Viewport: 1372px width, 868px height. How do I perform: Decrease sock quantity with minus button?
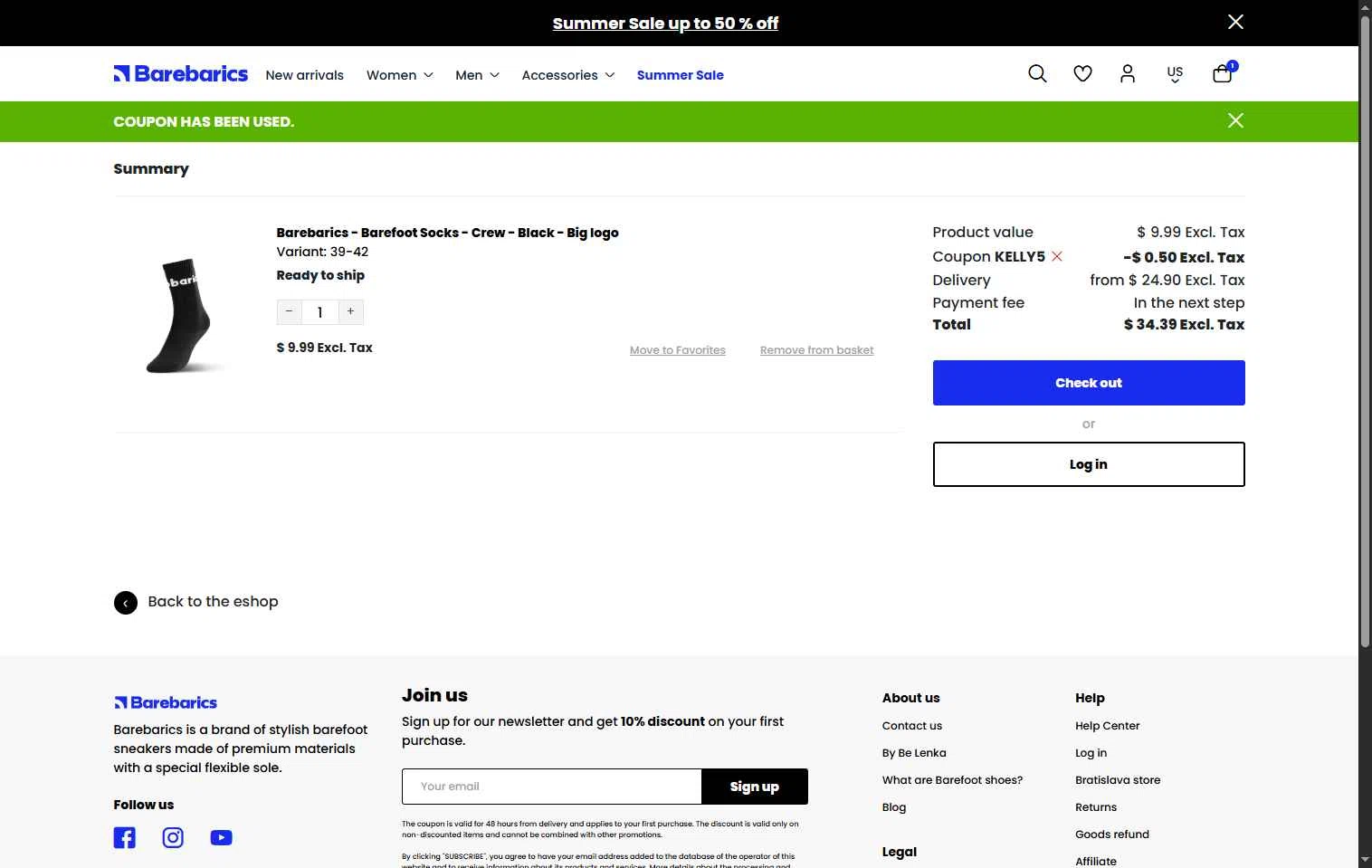tap(290, 312)
